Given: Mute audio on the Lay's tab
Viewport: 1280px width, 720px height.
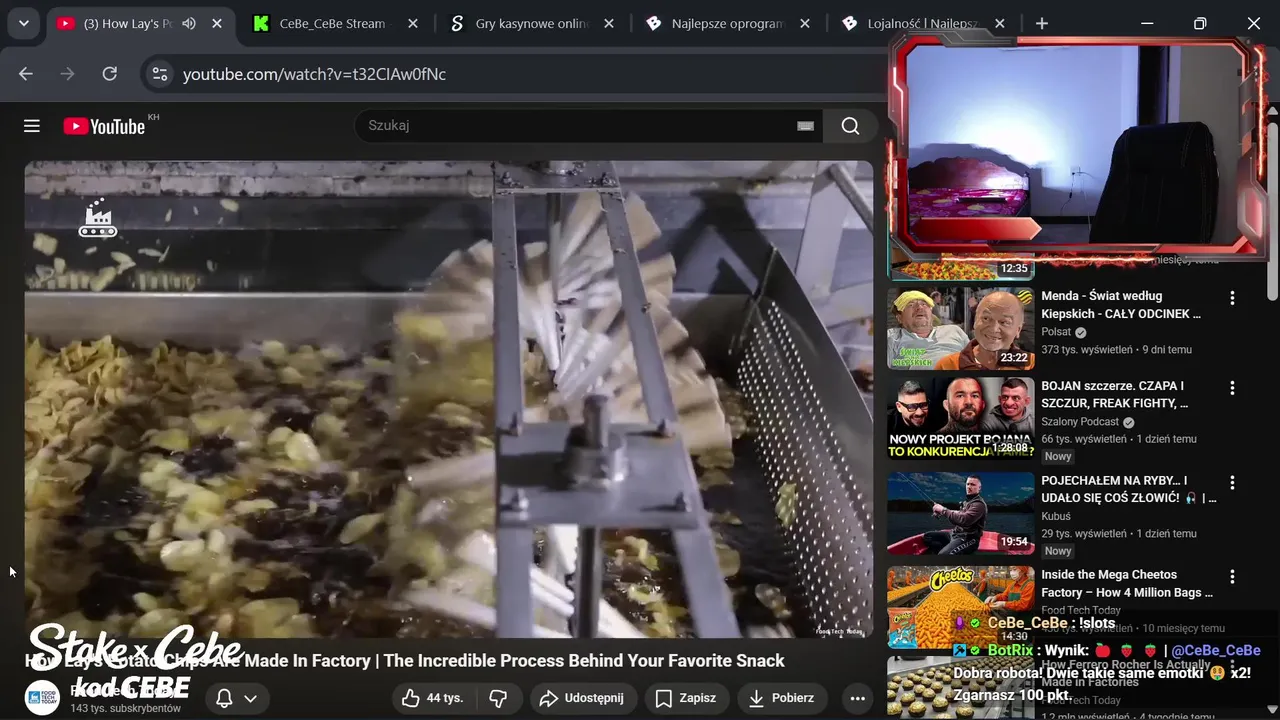Looking at the screenshot, I should [x=189, y=23].
